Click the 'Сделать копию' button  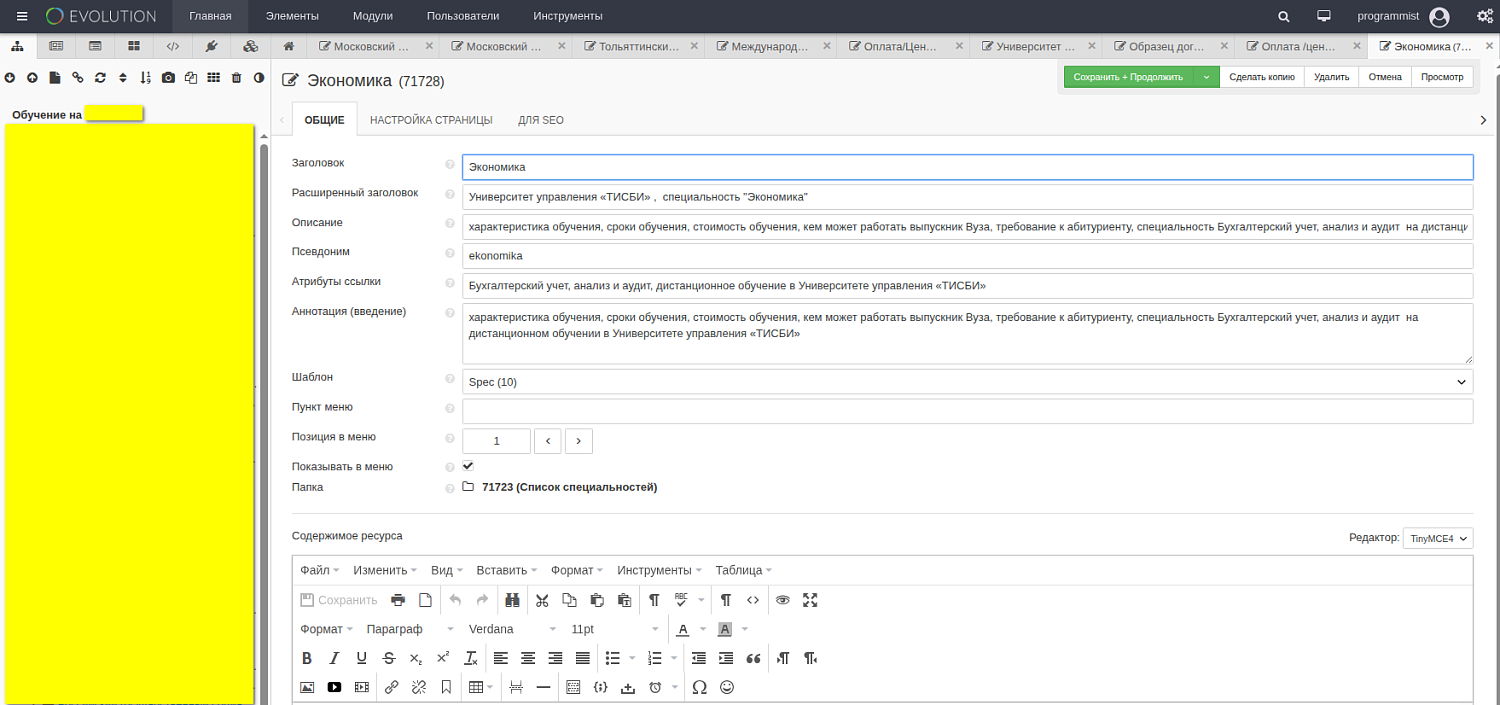coord(1261,77)
